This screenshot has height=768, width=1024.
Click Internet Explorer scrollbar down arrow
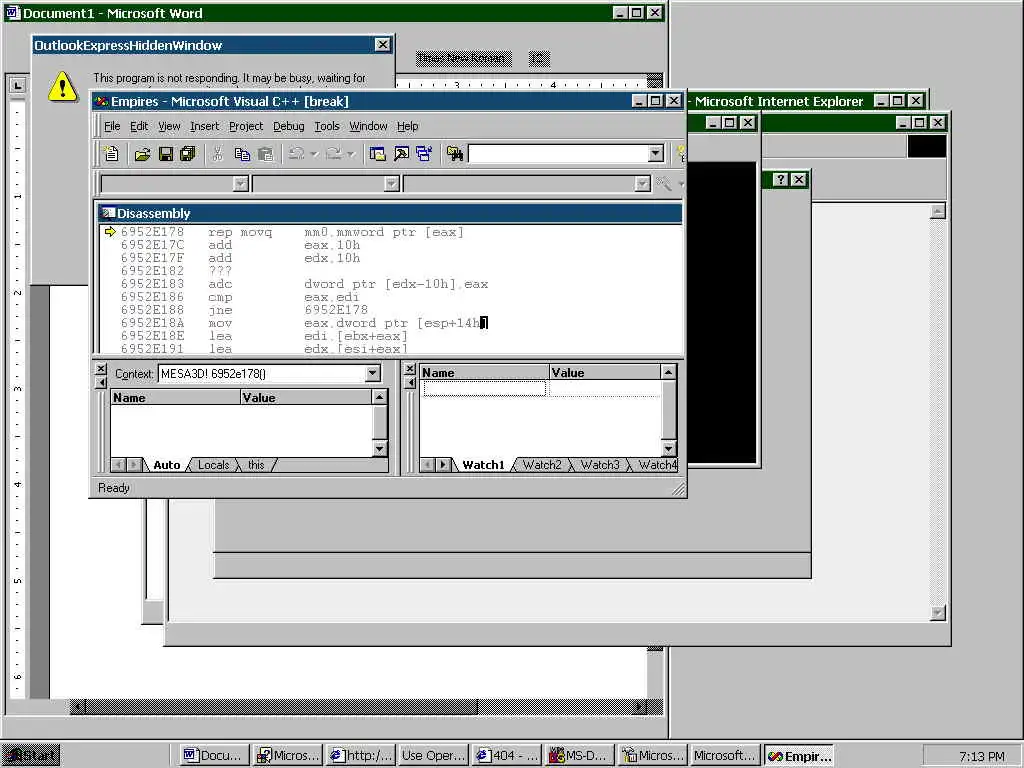(x=938, y=613)
